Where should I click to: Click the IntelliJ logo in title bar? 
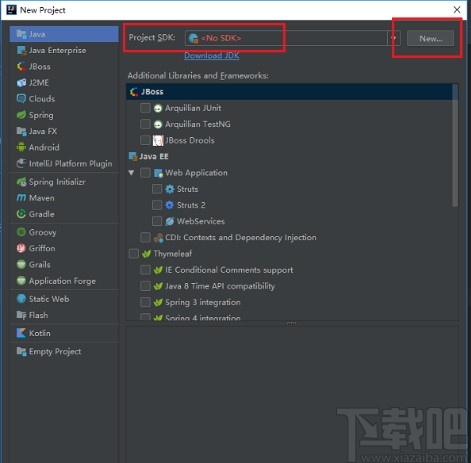coord(11,10)
